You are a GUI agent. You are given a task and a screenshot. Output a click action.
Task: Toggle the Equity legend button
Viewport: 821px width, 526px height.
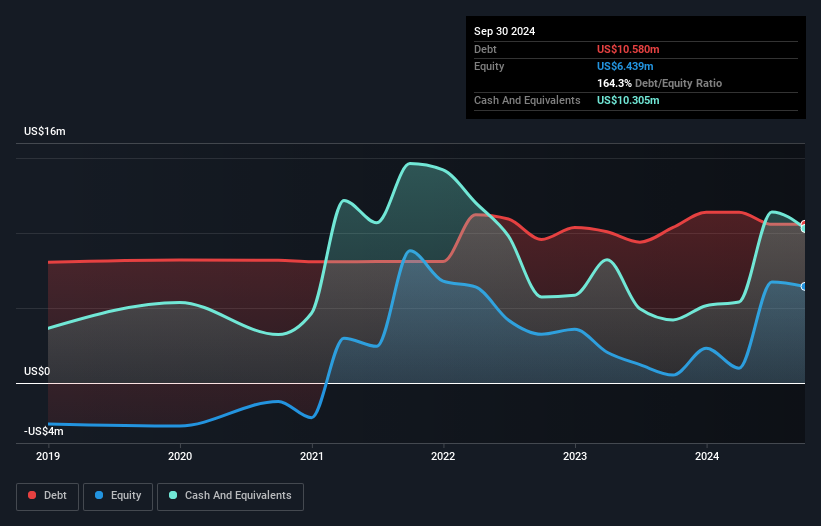tap(118, 496)
